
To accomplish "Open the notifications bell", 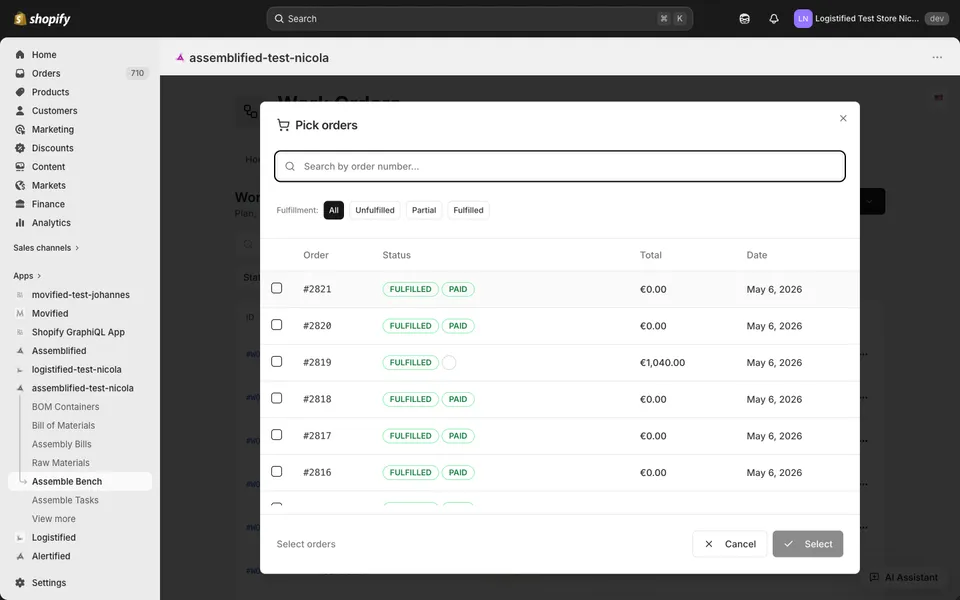I will pyautogui.click(x=774, y=18).
